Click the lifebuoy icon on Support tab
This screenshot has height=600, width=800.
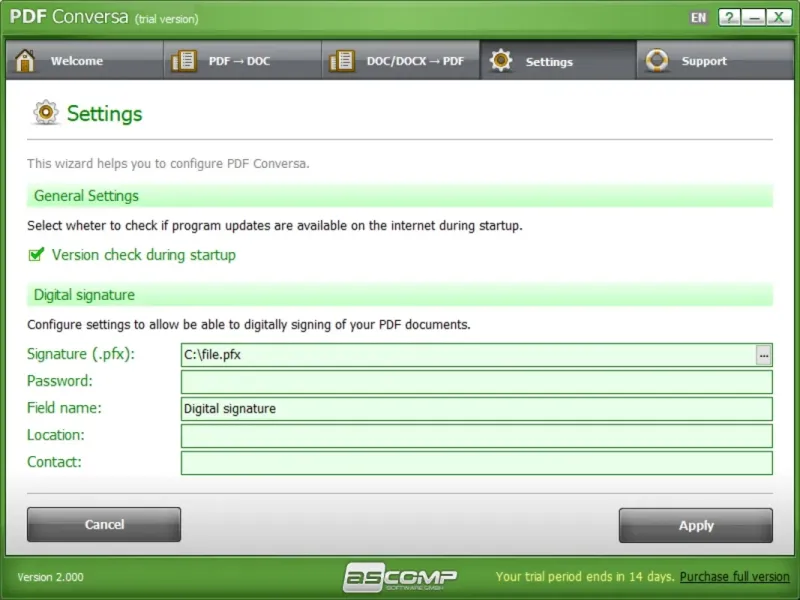pos(657,61)
